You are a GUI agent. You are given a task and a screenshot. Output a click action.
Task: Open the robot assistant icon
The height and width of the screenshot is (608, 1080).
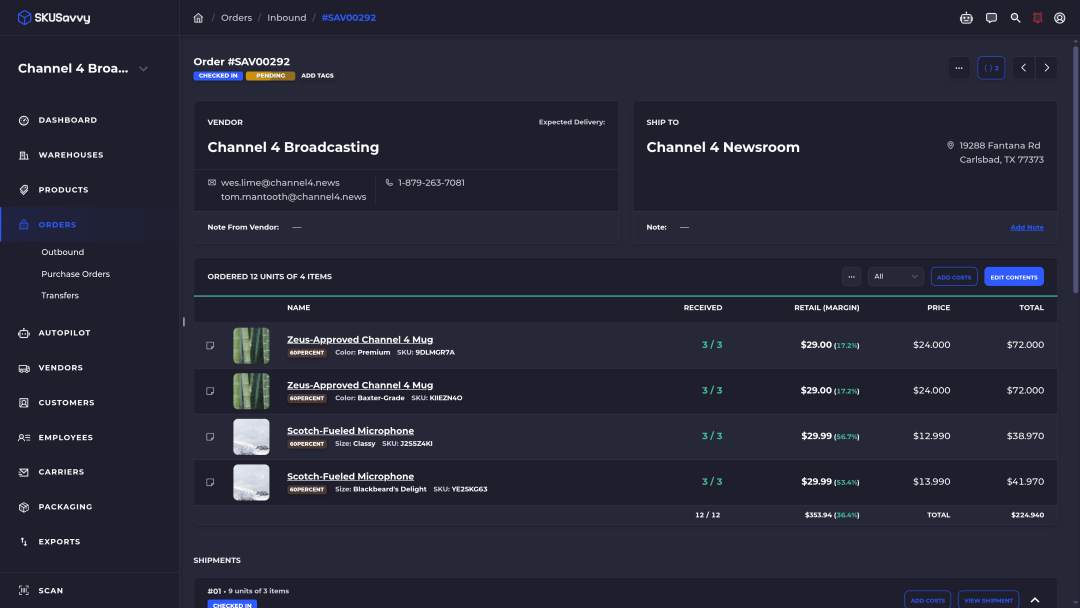tap(966, 18)
